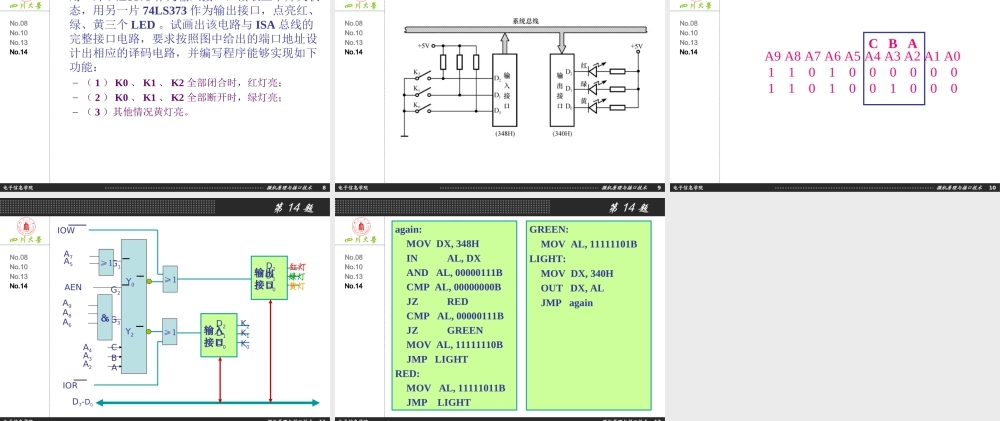Select slide 8 with the 74LS373 problem text
The width and height of the screenshot is (1000, 421).
point(166,90)
